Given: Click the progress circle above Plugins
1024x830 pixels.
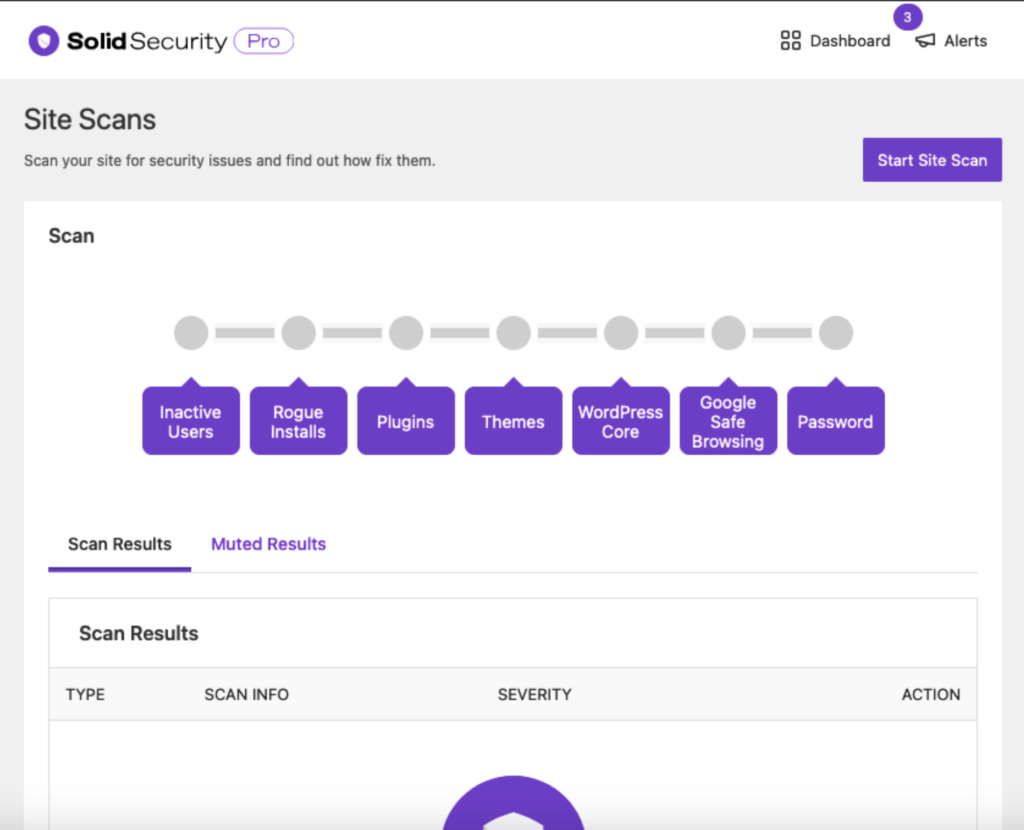Looking at the screenshot, I should coord(406,333).
